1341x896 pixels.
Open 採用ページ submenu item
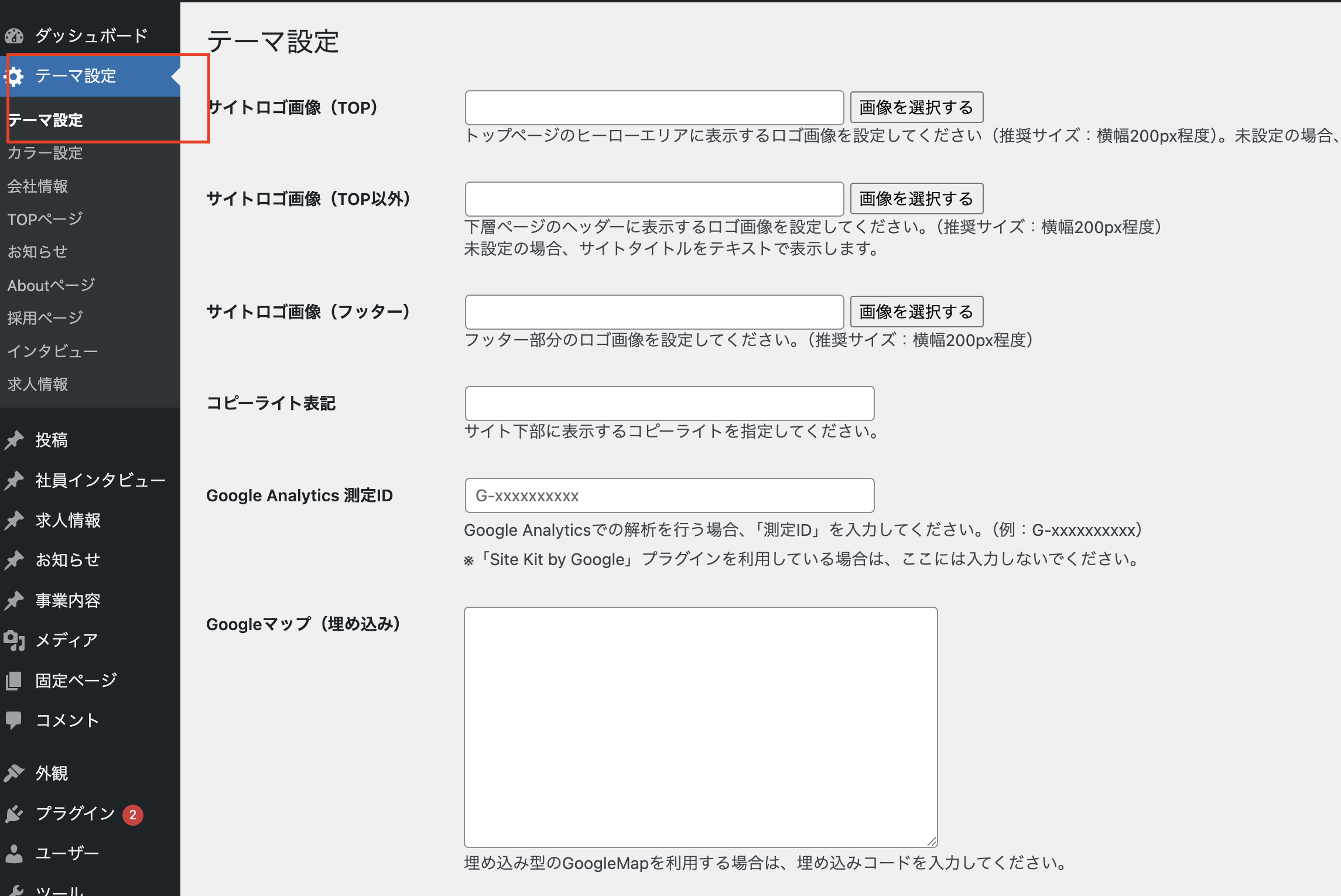click(46, 318)
